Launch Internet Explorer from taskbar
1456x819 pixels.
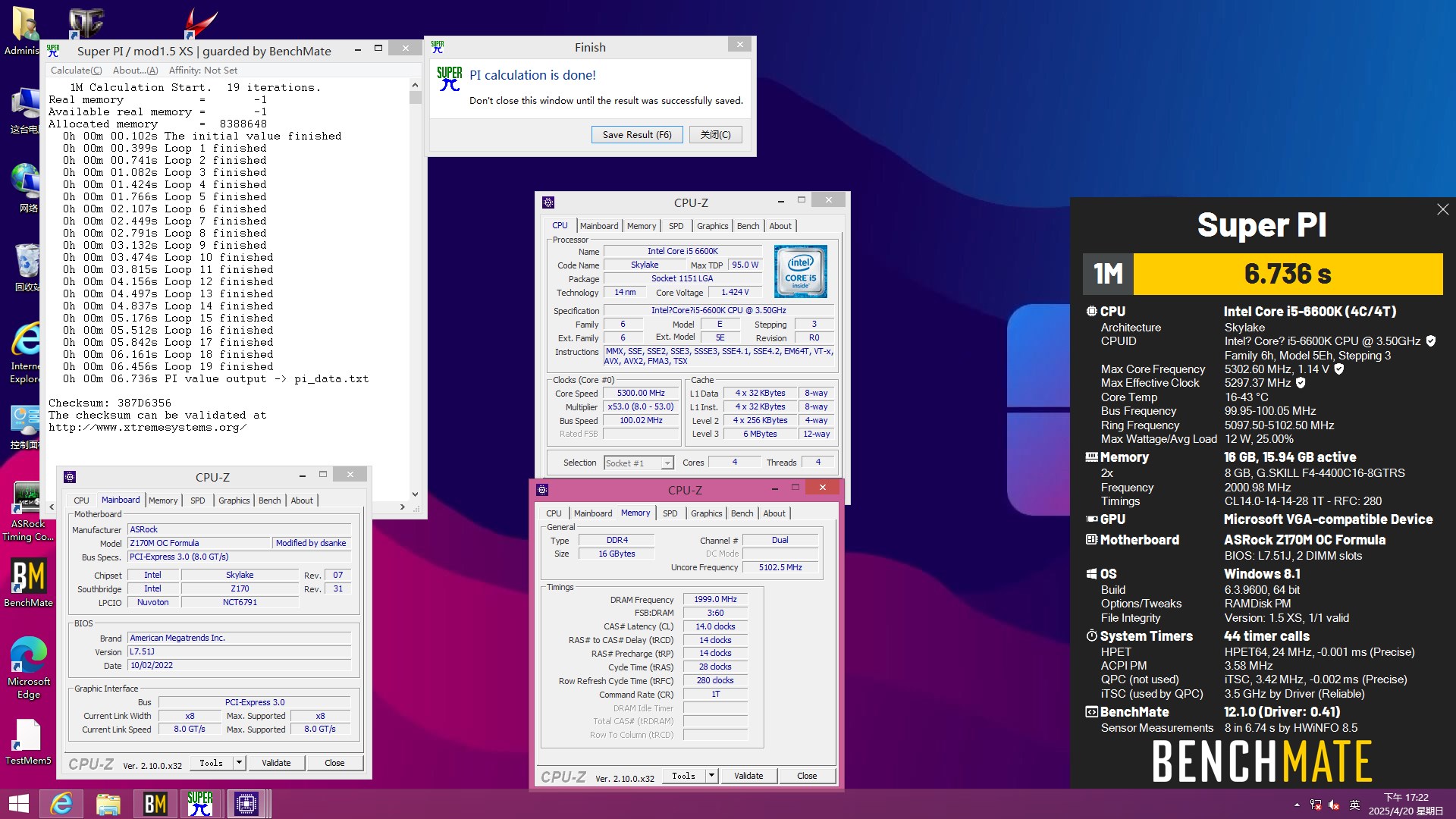coord(61,803)
